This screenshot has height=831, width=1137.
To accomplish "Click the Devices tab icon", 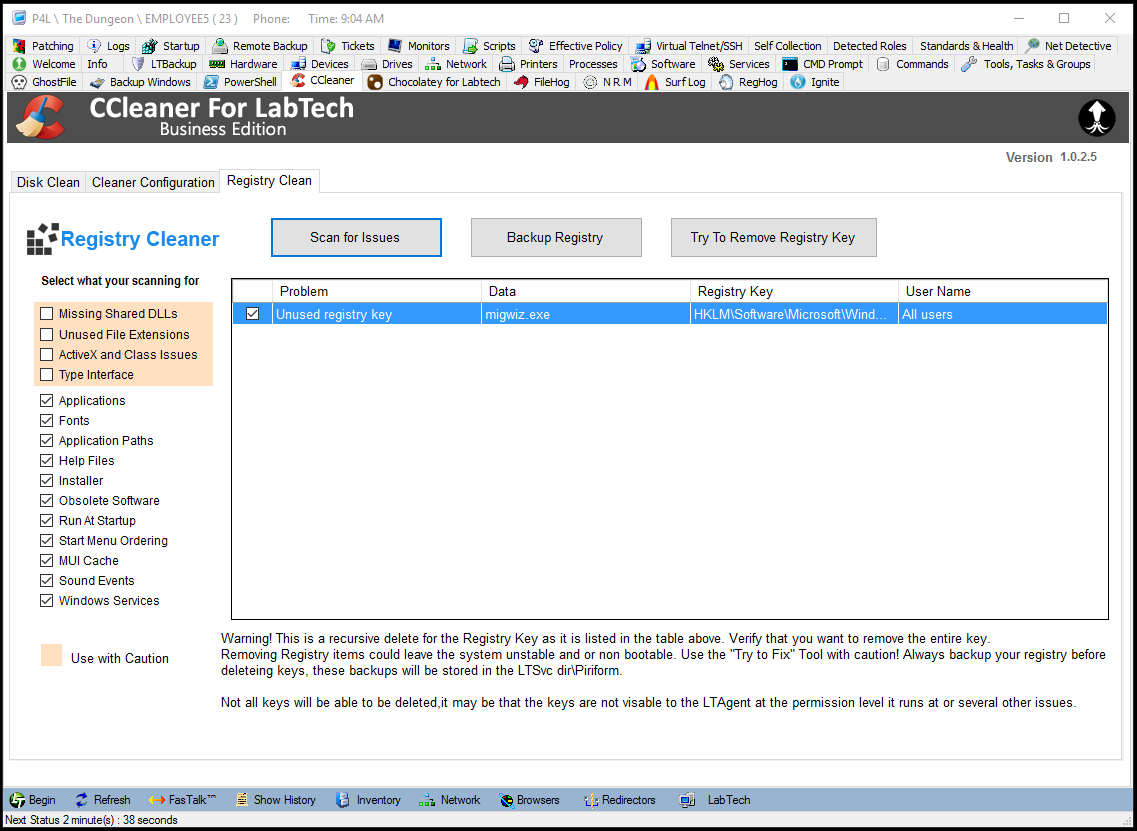I will [x=298, y=64].
